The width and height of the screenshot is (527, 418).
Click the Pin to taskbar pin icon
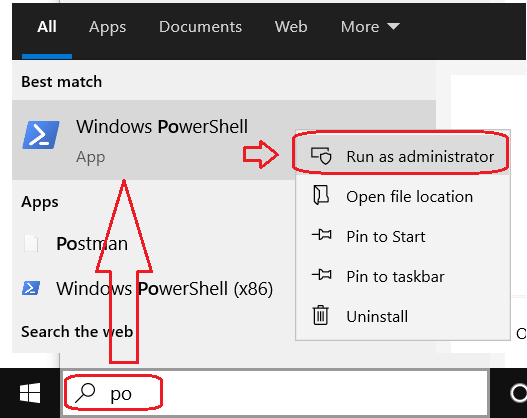322,275
